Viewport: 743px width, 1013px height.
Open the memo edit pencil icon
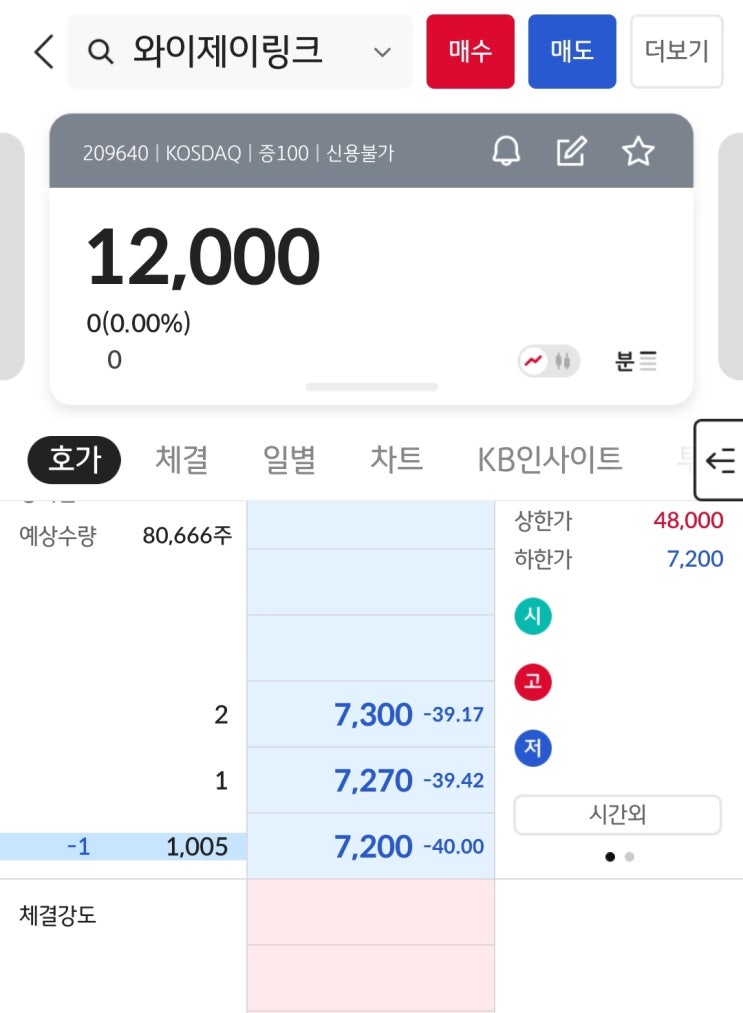click(572, 151)
